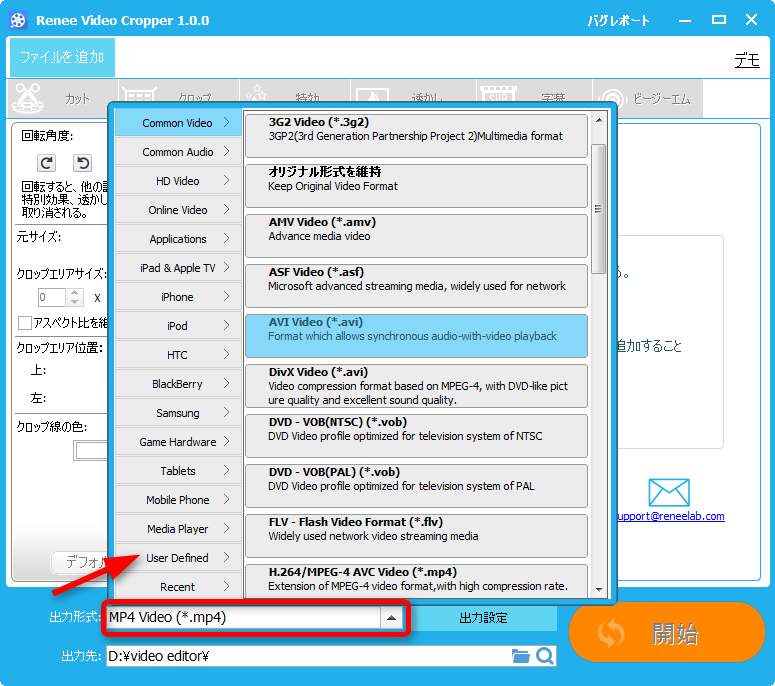Expand the iPad & Apple TV category

(x=178, y=268)
